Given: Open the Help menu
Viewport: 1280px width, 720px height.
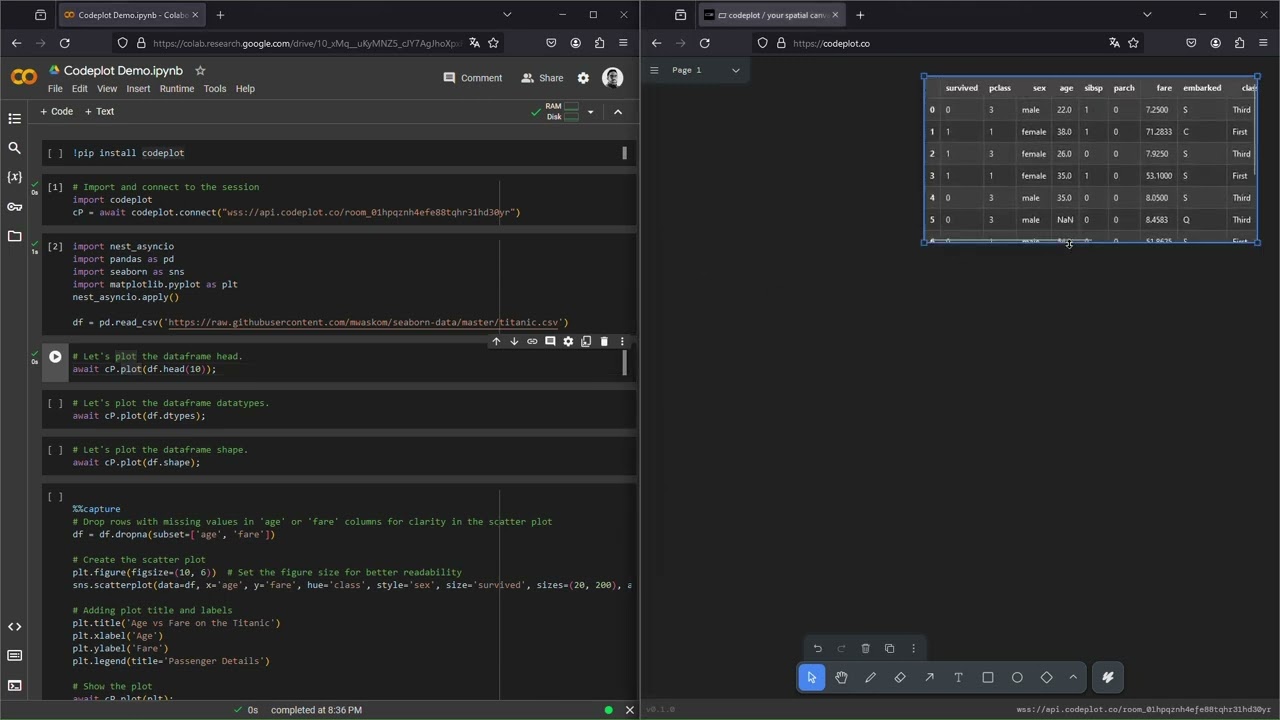Looking at the screenshot, I should (x=245, y=89).
